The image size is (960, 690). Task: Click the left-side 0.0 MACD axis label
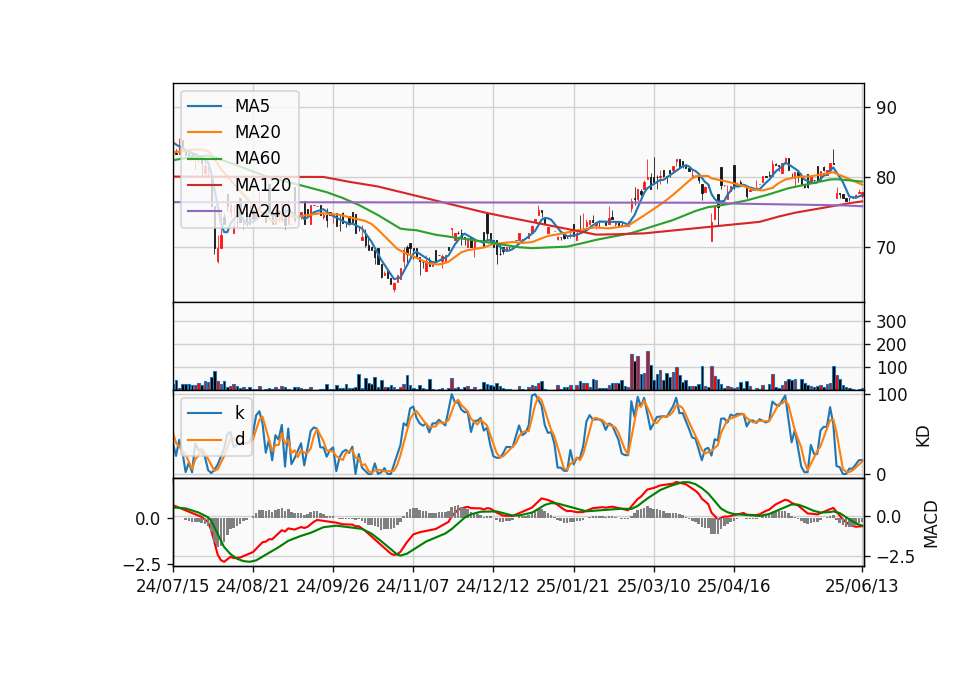coord(148,519)
